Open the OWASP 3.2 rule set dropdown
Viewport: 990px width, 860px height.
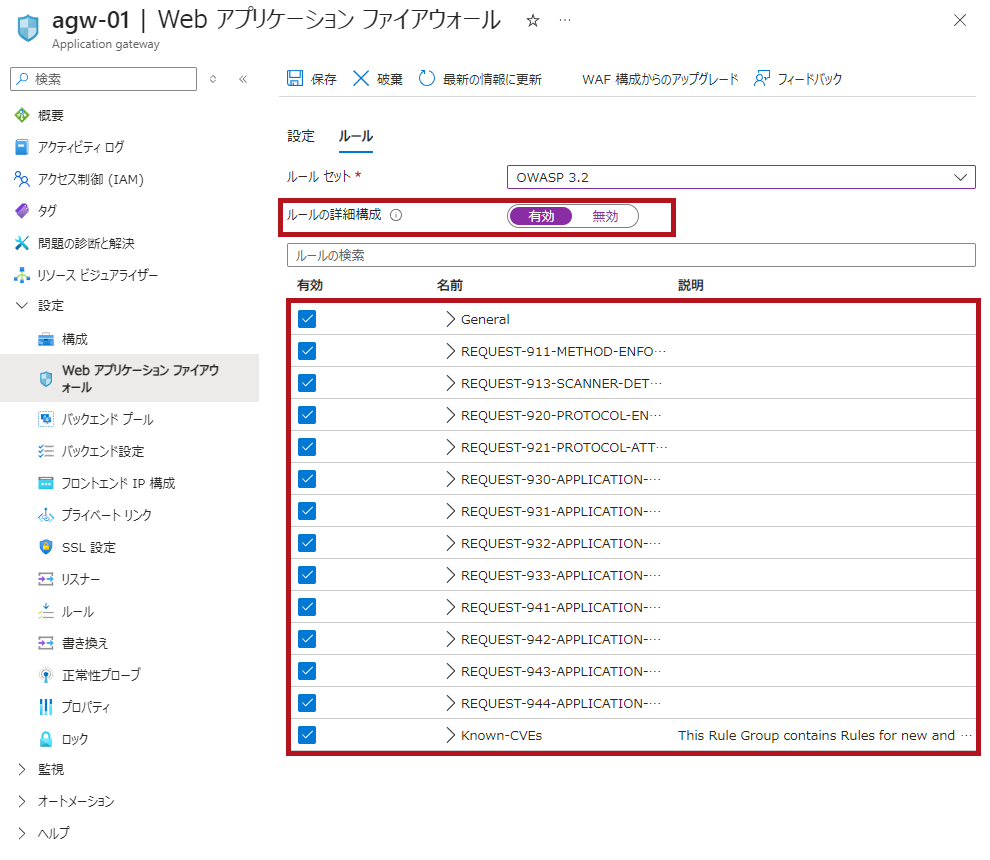tap(740, 177)
